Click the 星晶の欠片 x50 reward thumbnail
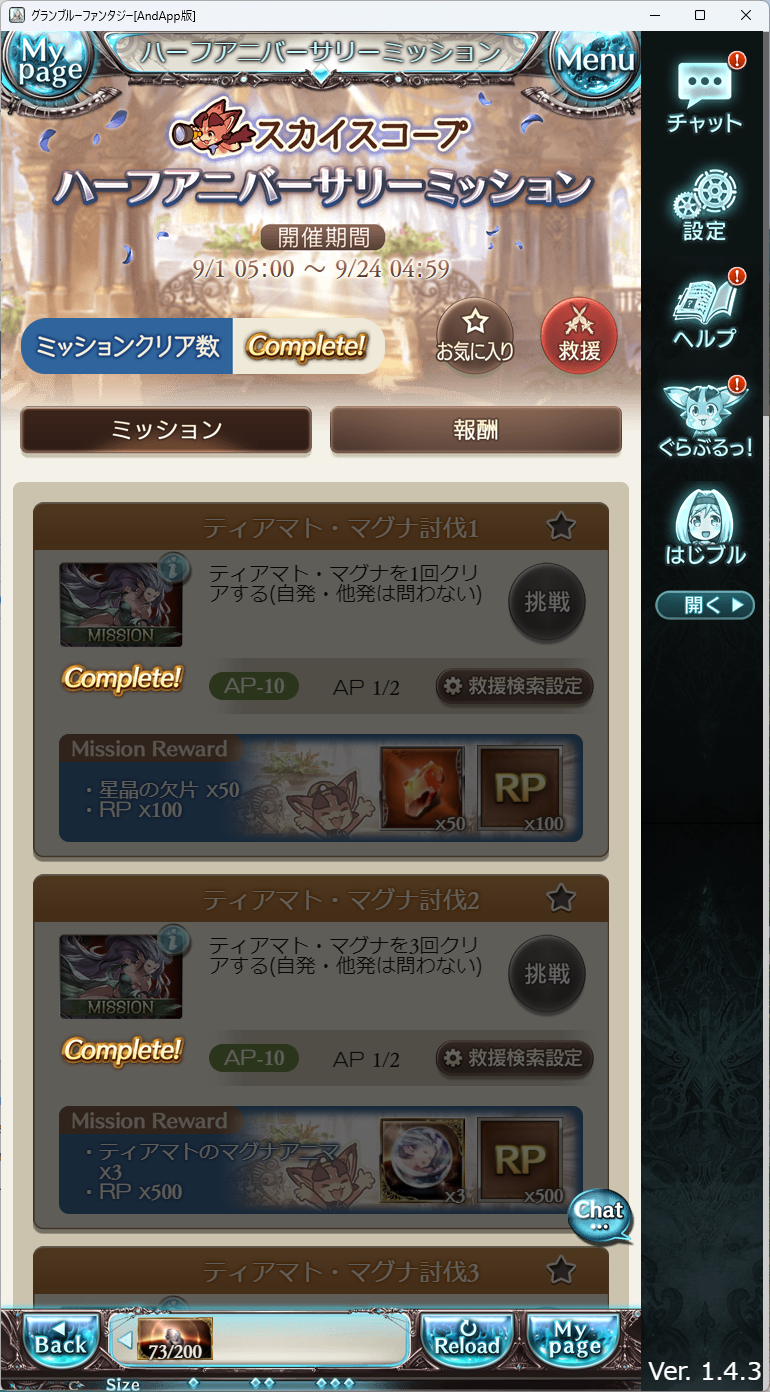The image size is (770, 1392). pyautogui.click(x=422, y=788)
